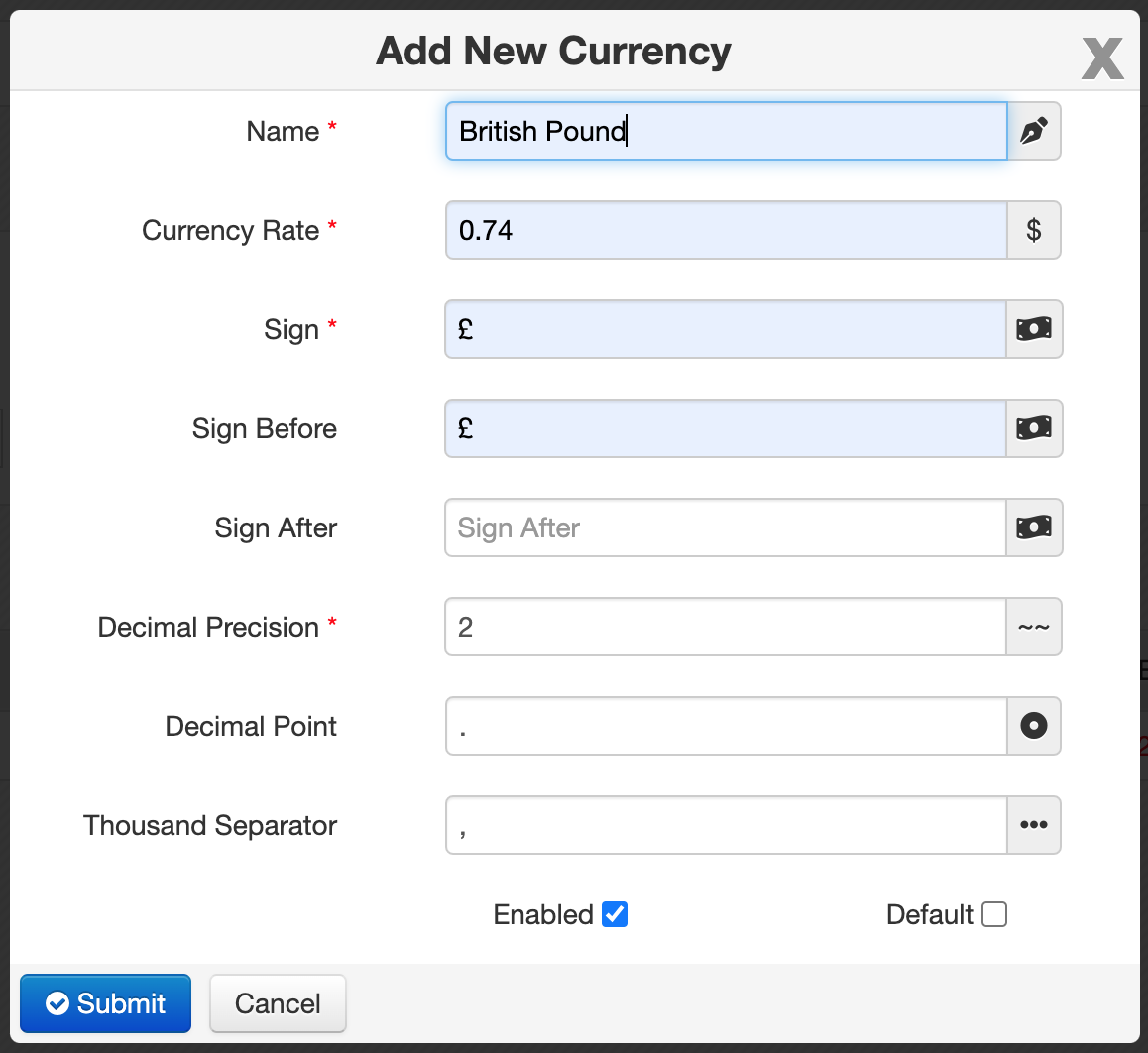Submit the new currency form
This screenshot has height=1053, width=1148.
(105, 1003)
